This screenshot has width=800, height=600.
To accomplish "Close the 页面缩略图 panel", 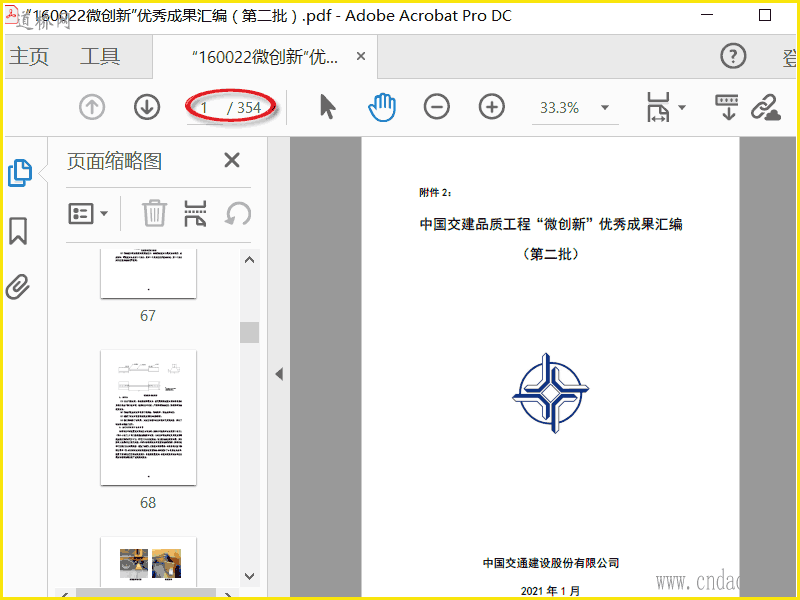I will pyautogui.click(x=232, y=160).
